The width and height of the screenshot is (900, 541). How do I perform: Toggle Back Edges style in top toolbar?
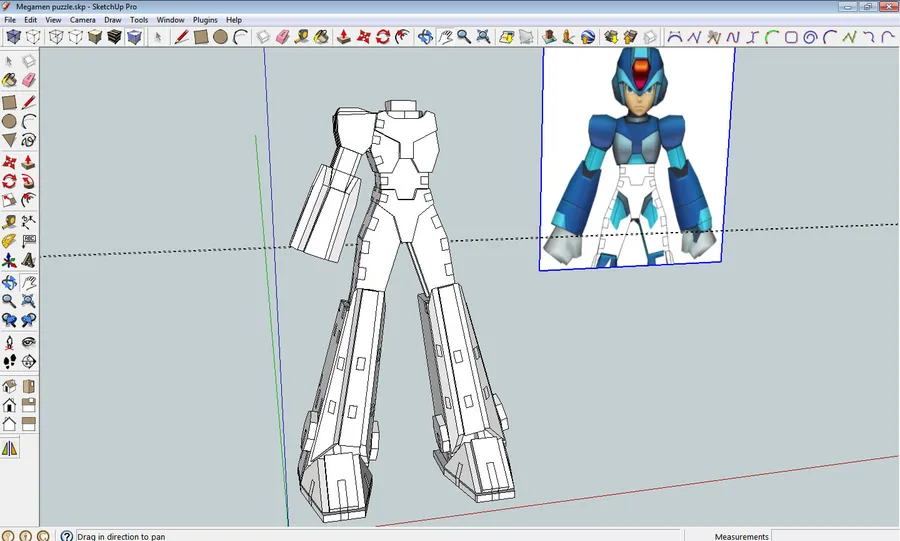click(x=33, y=37)
